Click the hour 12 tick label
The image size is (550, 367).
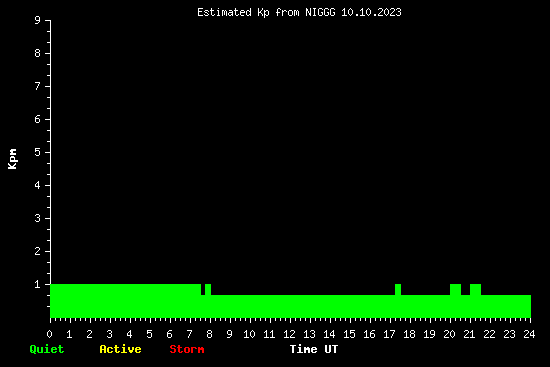click(x=289, y=334)
